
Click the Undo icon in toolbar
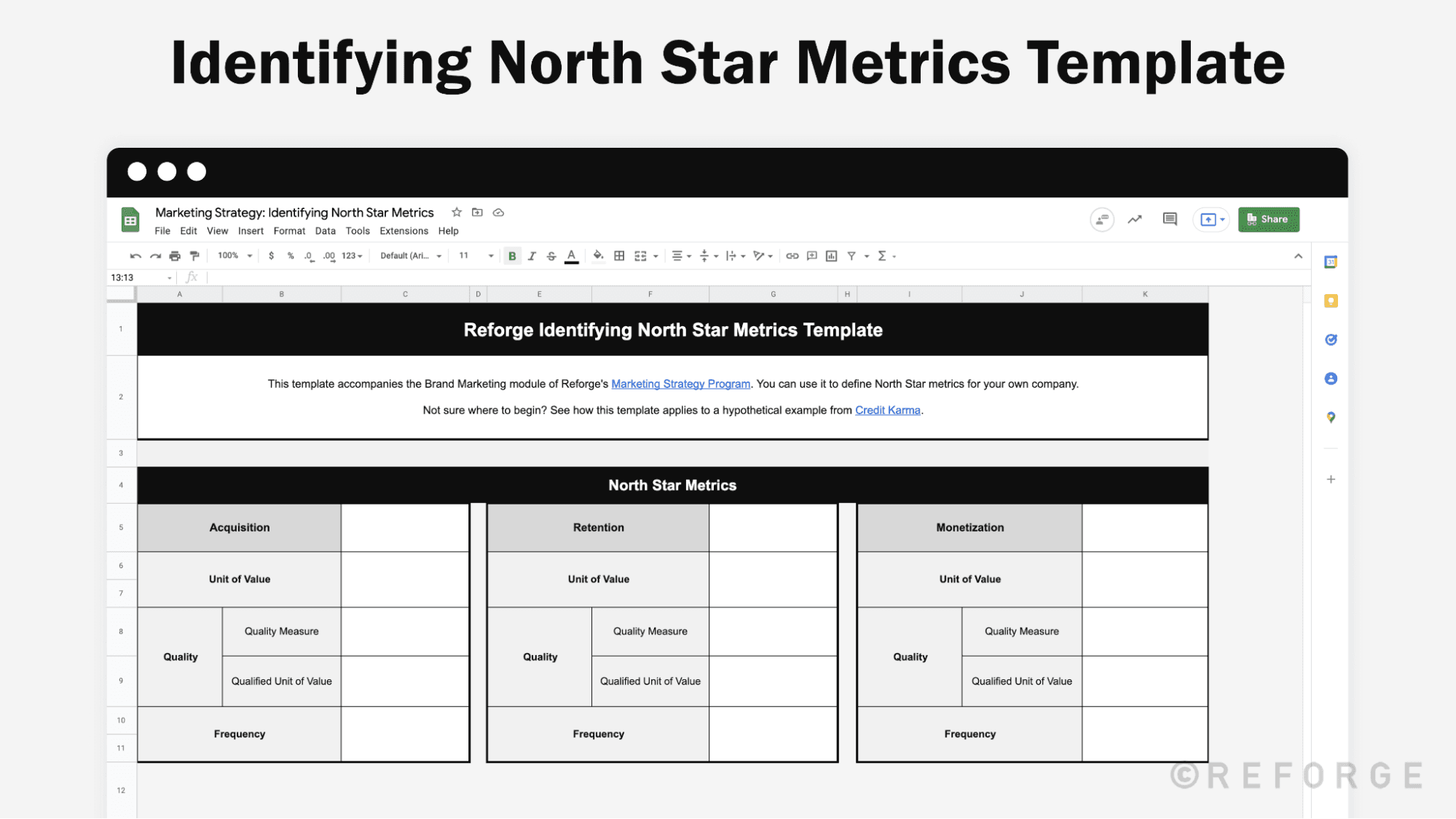[135, 256]
